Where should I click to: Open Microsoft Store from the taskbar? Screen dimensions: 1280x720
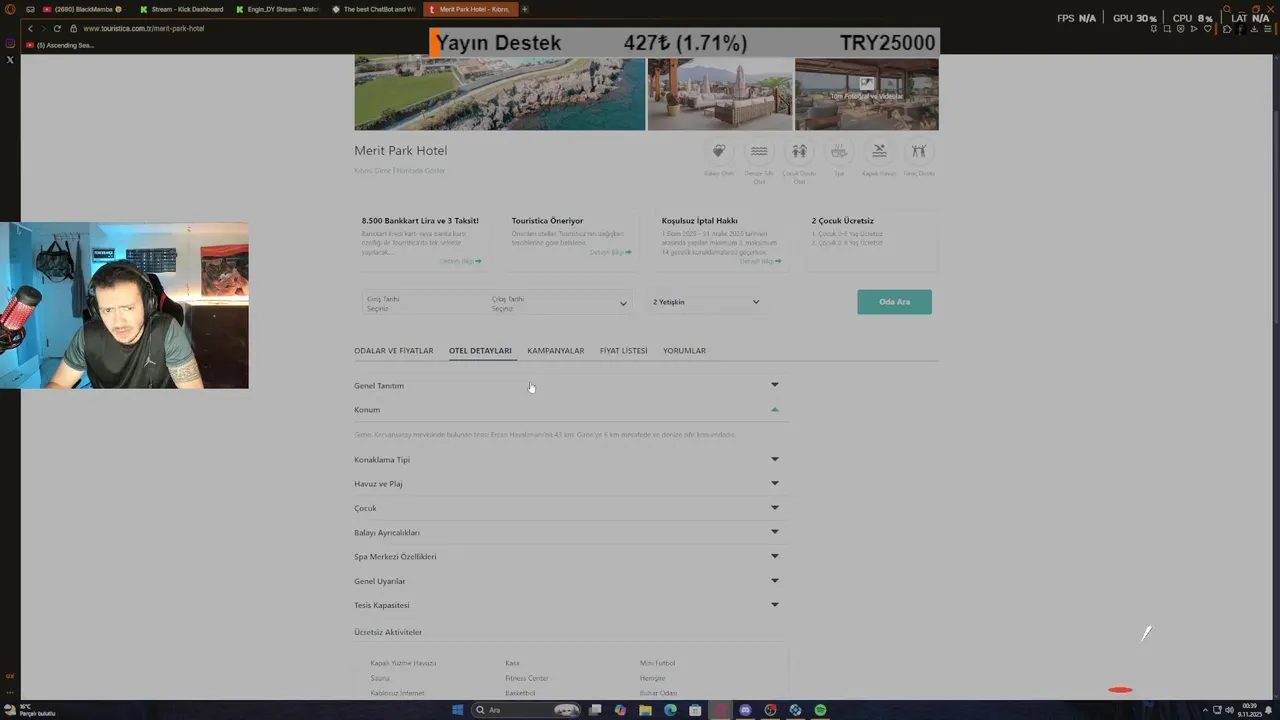(695, 710)
